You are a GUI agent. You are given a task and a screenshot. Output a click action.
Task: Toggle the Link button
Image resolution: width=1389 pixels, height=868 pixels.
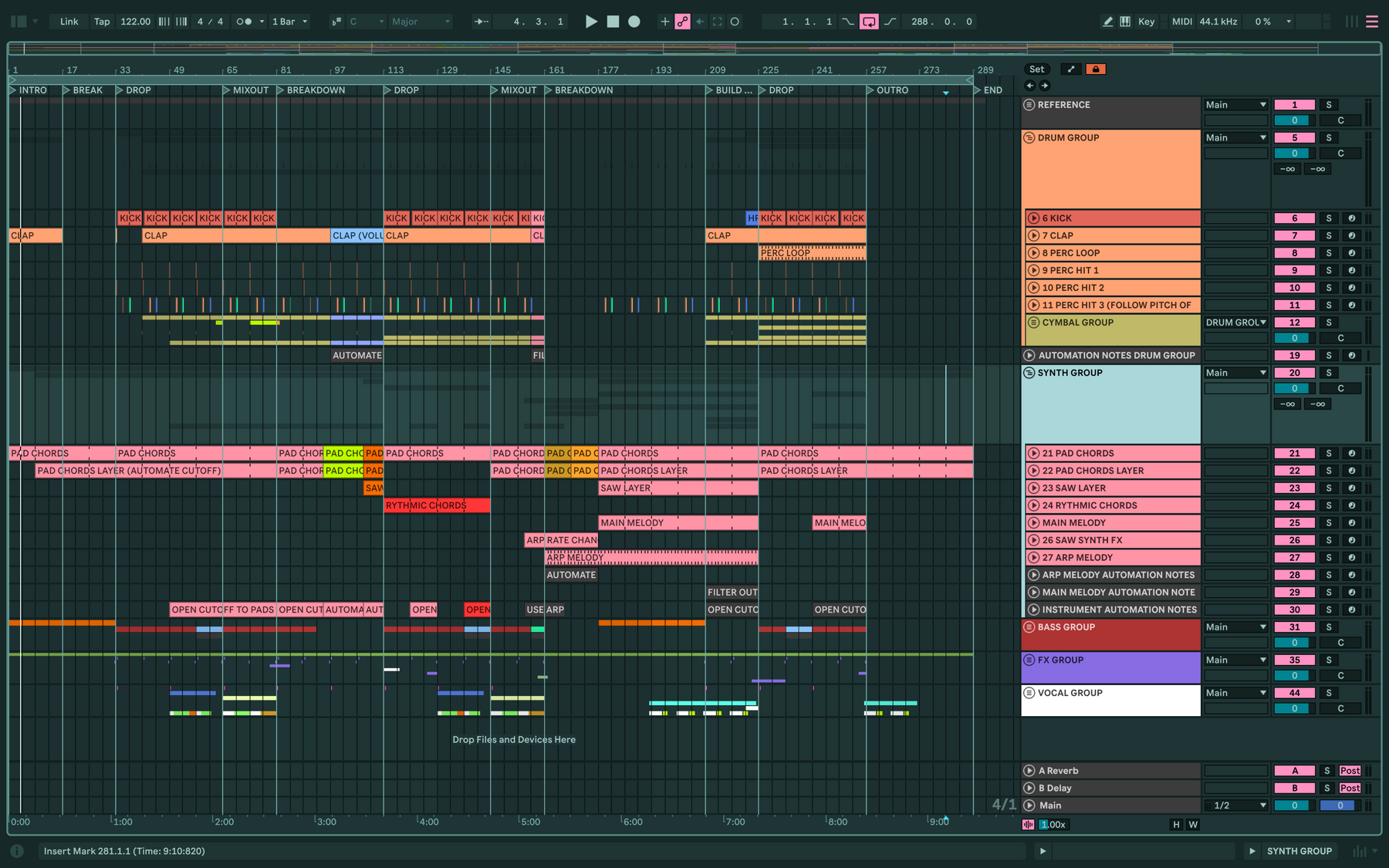[x=69, y=22]
